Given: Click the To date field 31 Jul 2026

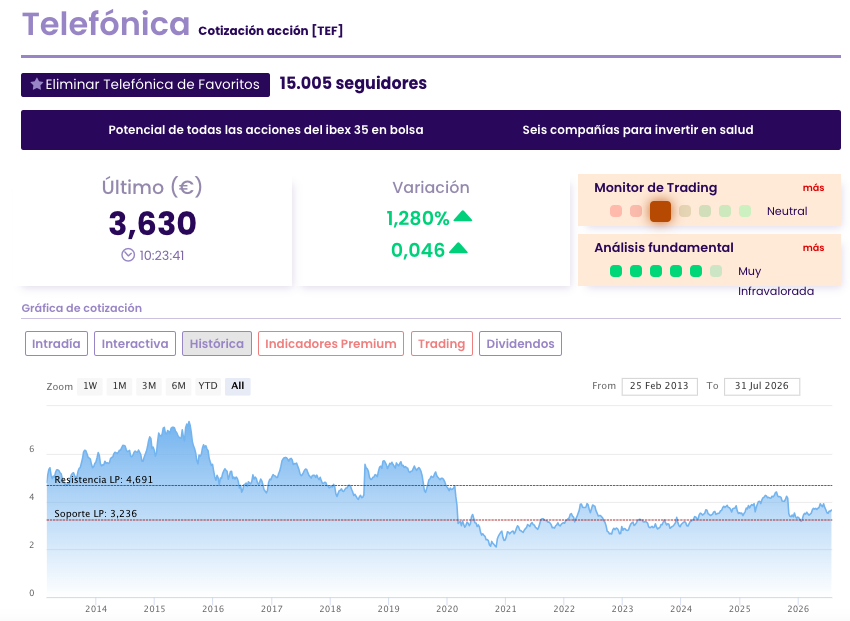Looking at the screenshot, I should 762,386.
